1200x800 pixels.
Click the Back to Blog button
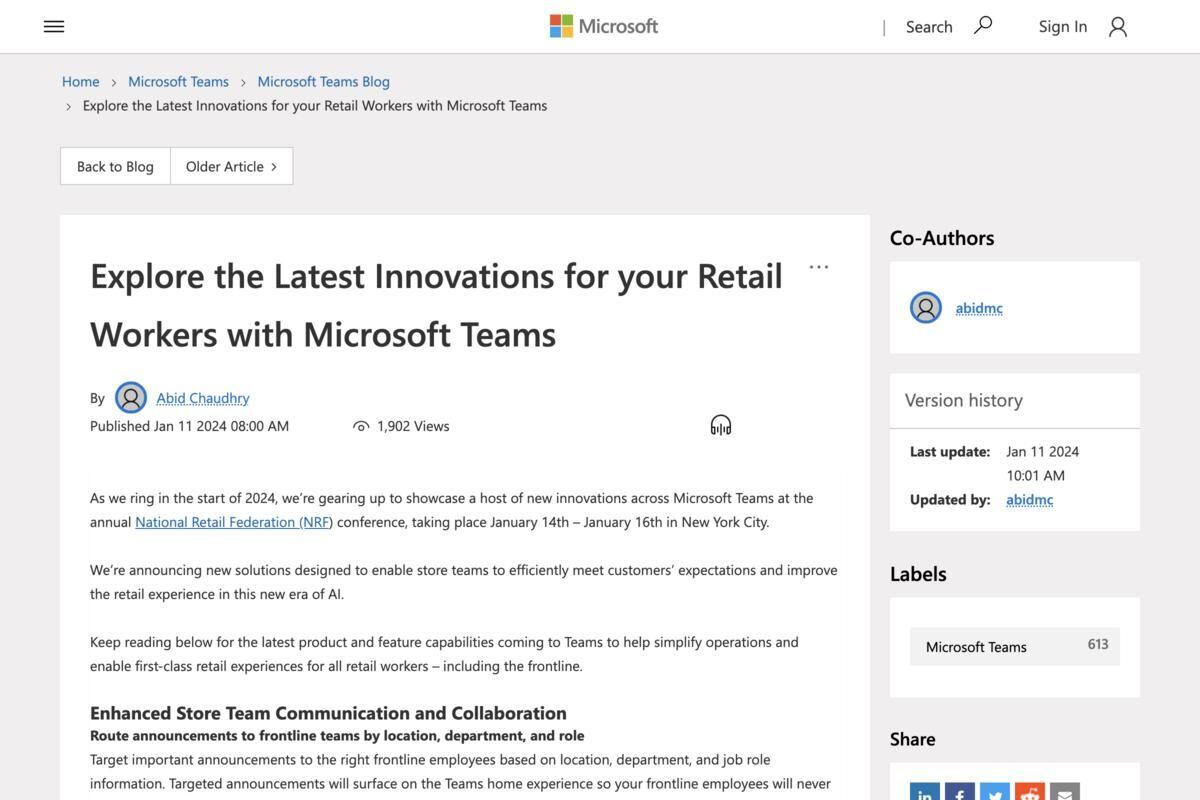(x=115, y=166)
